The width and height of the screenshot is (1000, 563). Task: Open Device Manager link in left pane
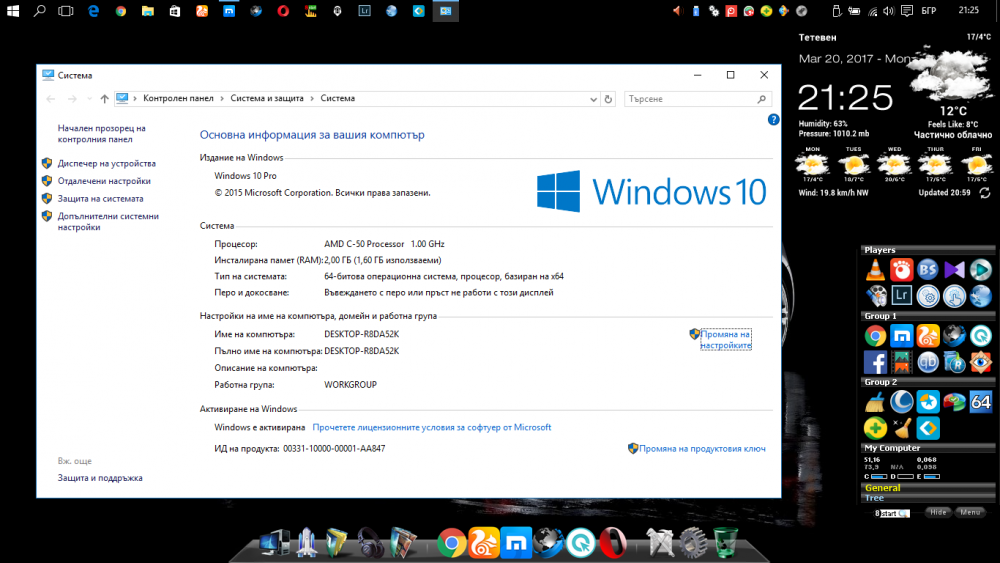tap(107, 163)
